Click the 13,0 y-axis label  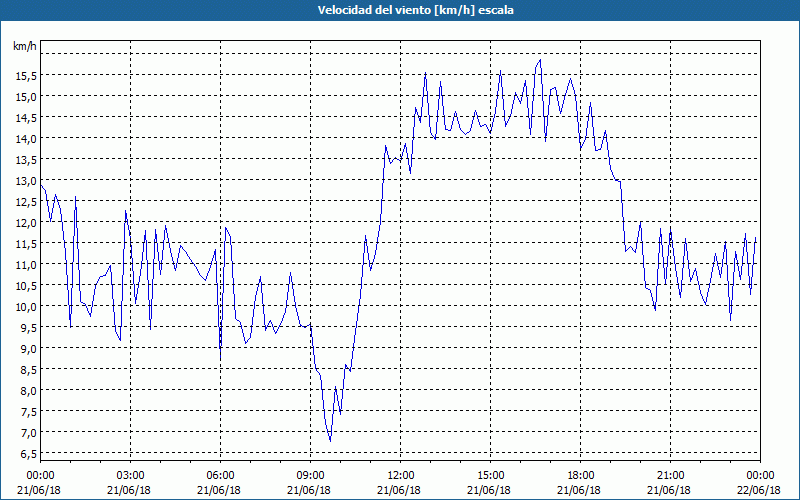pyautogui.click(x=26, y=181)
